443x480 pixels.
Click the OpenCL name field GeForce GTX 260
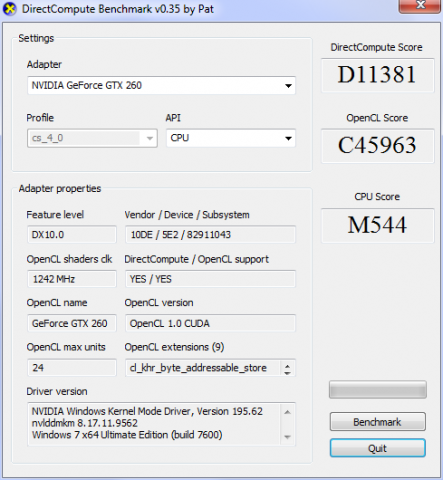(72, 323)
